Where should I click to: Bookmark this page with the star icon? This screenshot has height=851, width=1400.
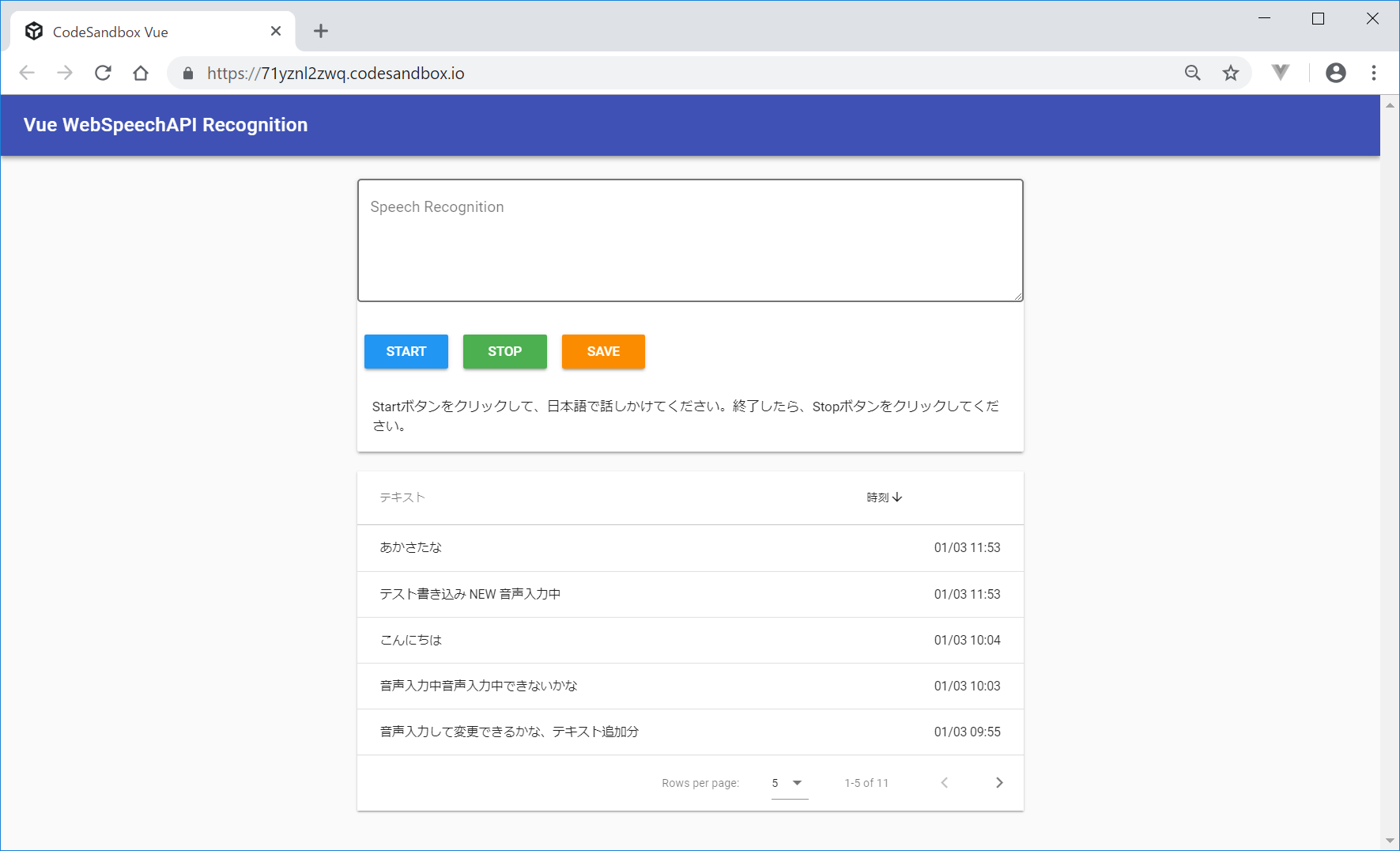point(1230,74)
